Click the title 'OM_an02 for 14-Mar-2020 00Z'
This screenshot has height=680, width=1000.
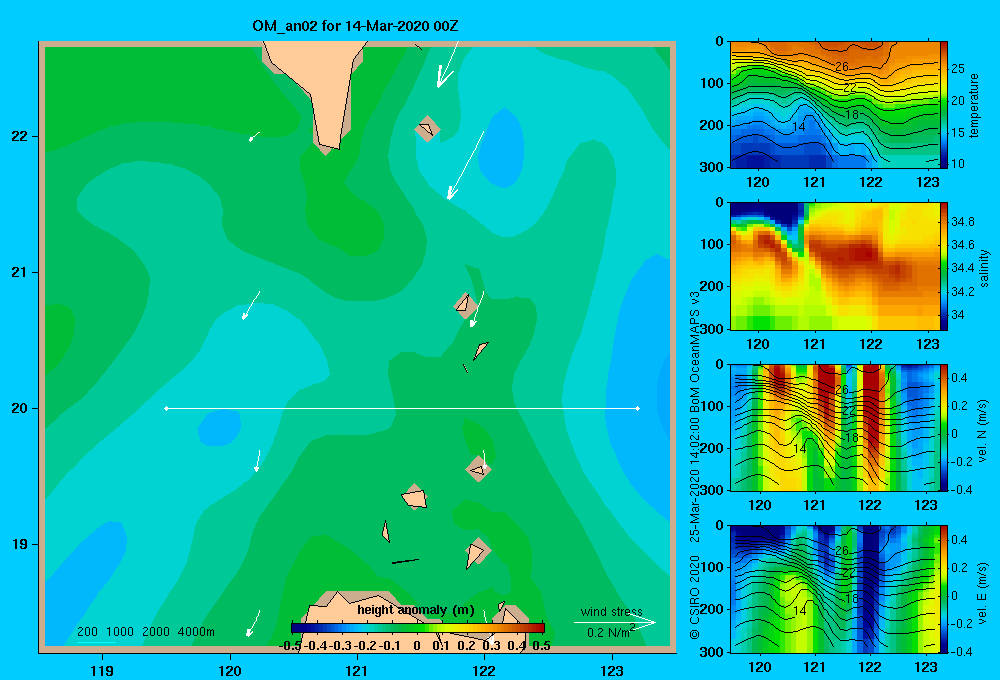tap(355, 26)
